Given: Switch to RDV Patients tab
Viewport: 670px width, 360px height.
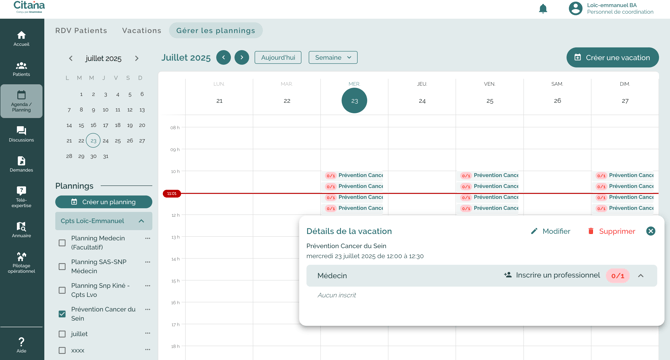Looking at the screenshot, I should tap(81, 30).
